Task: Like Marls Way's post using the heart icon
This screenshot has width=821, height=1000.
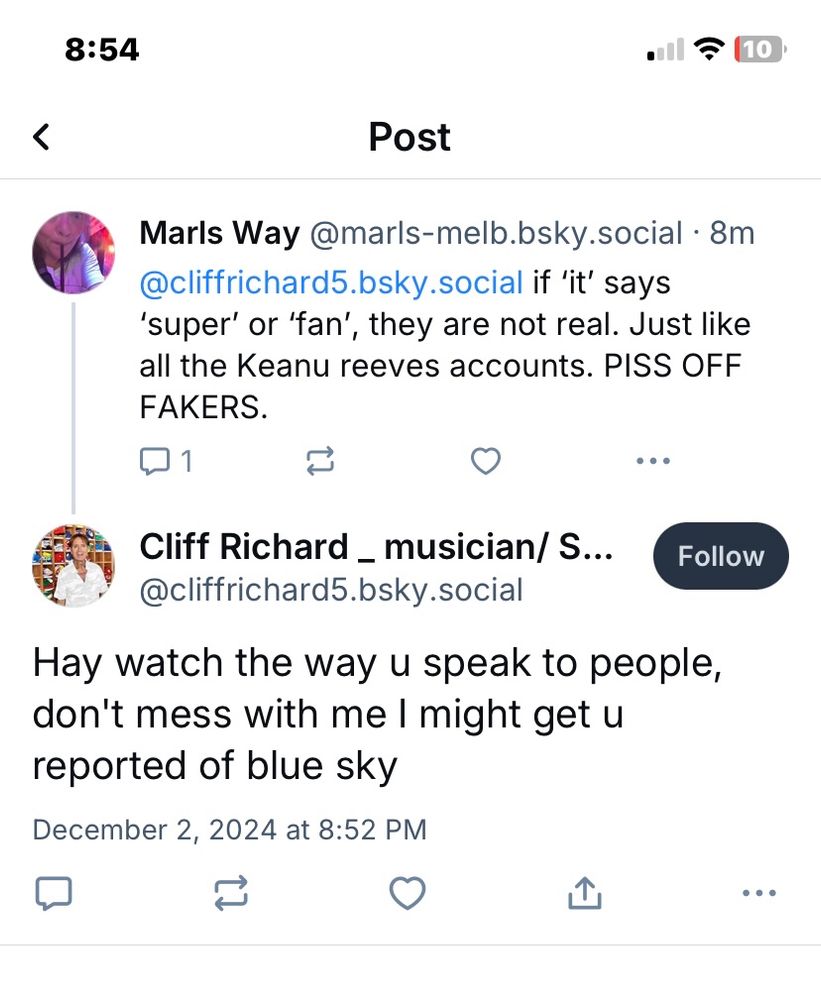Action: click(486, 461)
